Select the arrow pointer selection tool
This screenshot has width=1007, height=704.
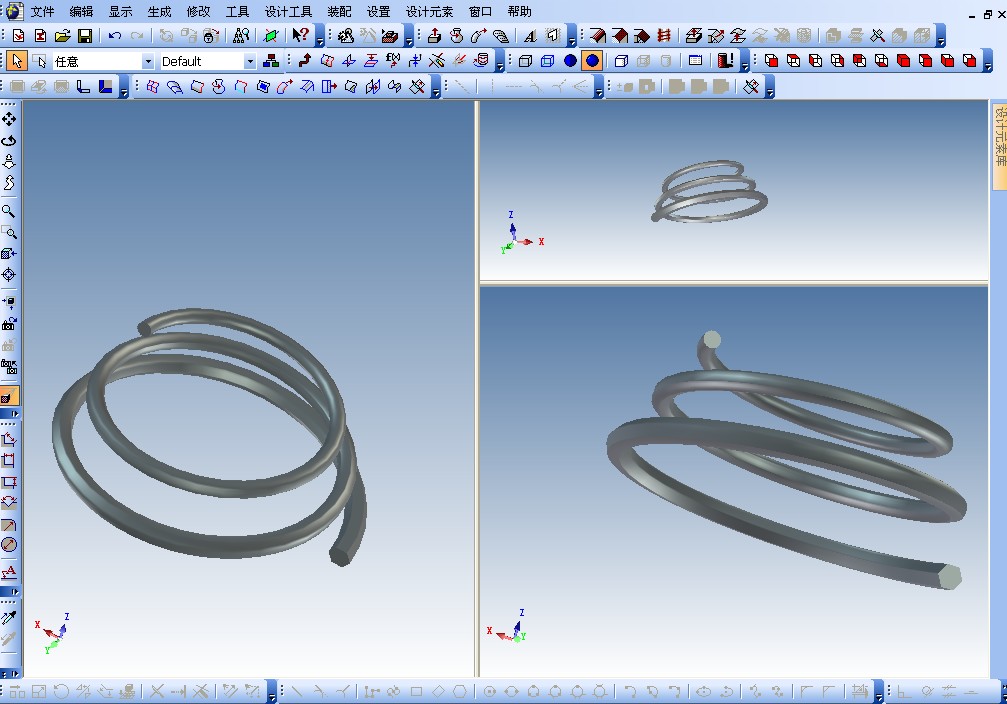[x=17, y=61]
